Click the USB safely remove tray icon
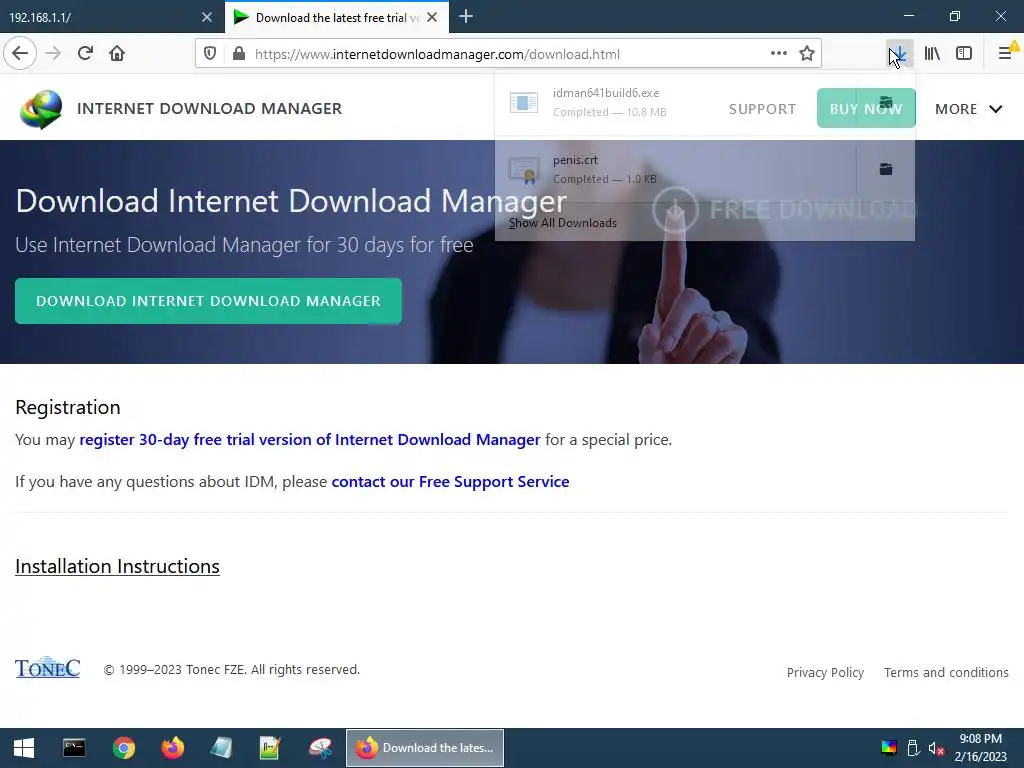1024x768 pixels. coord(913,748)
